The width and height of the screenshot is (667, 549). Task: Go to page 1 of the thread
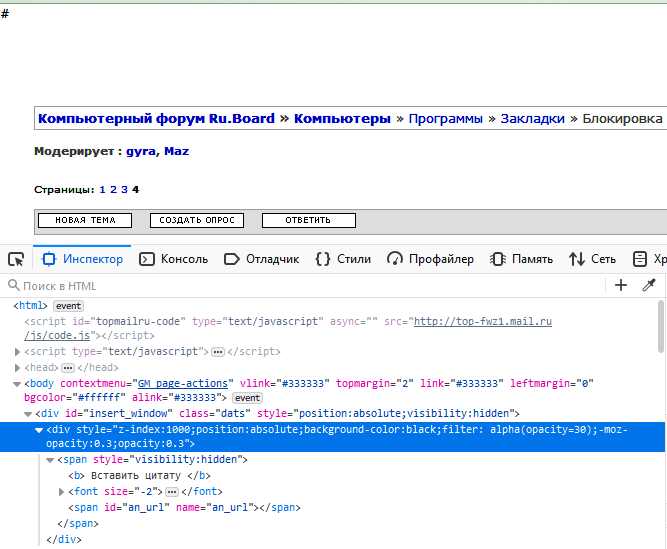[x=102, y=190]
